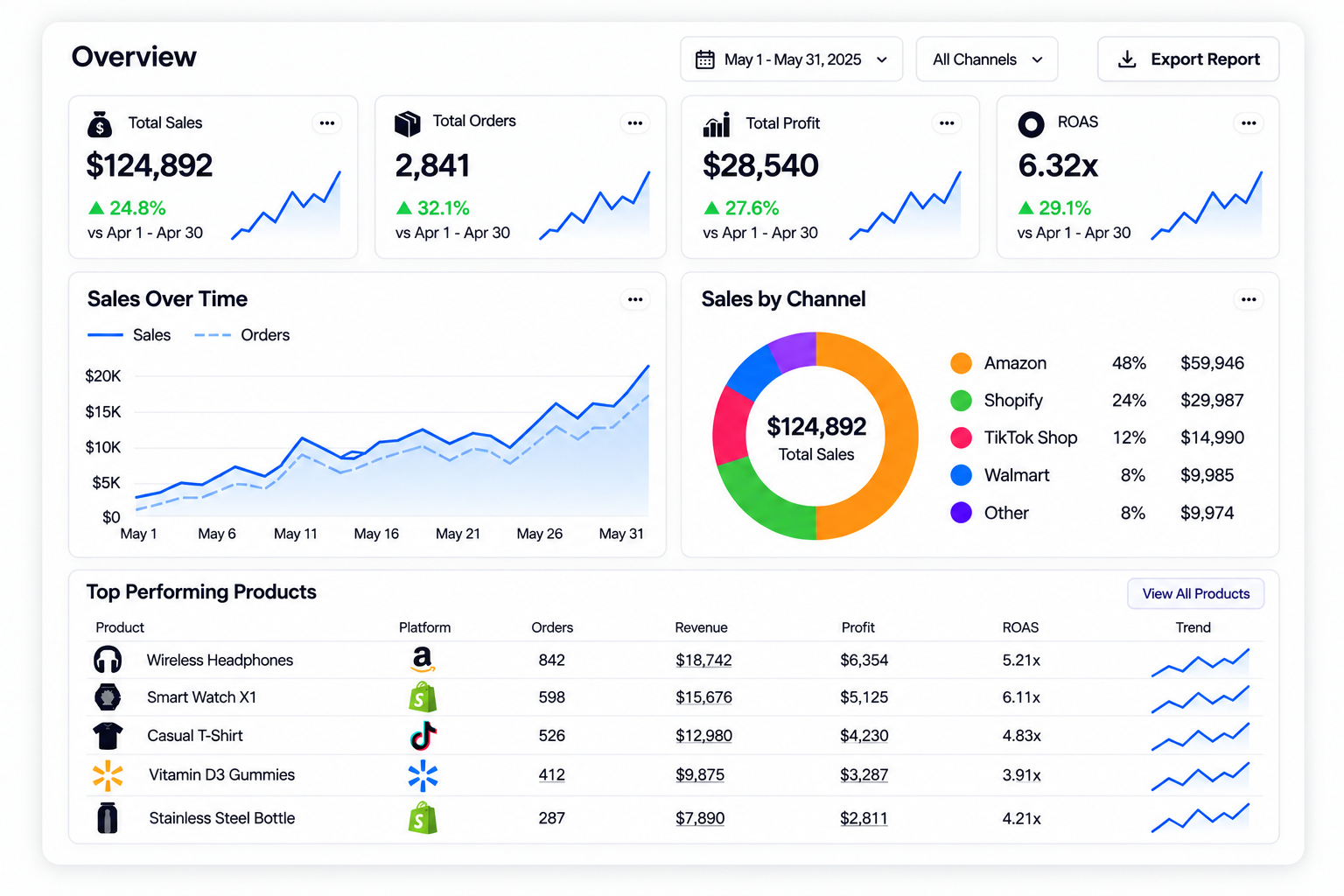Click the green Shopify legend swatch
Image resolution: width=1344 pixels, height=896 pixels.
(x=961, y=401)
